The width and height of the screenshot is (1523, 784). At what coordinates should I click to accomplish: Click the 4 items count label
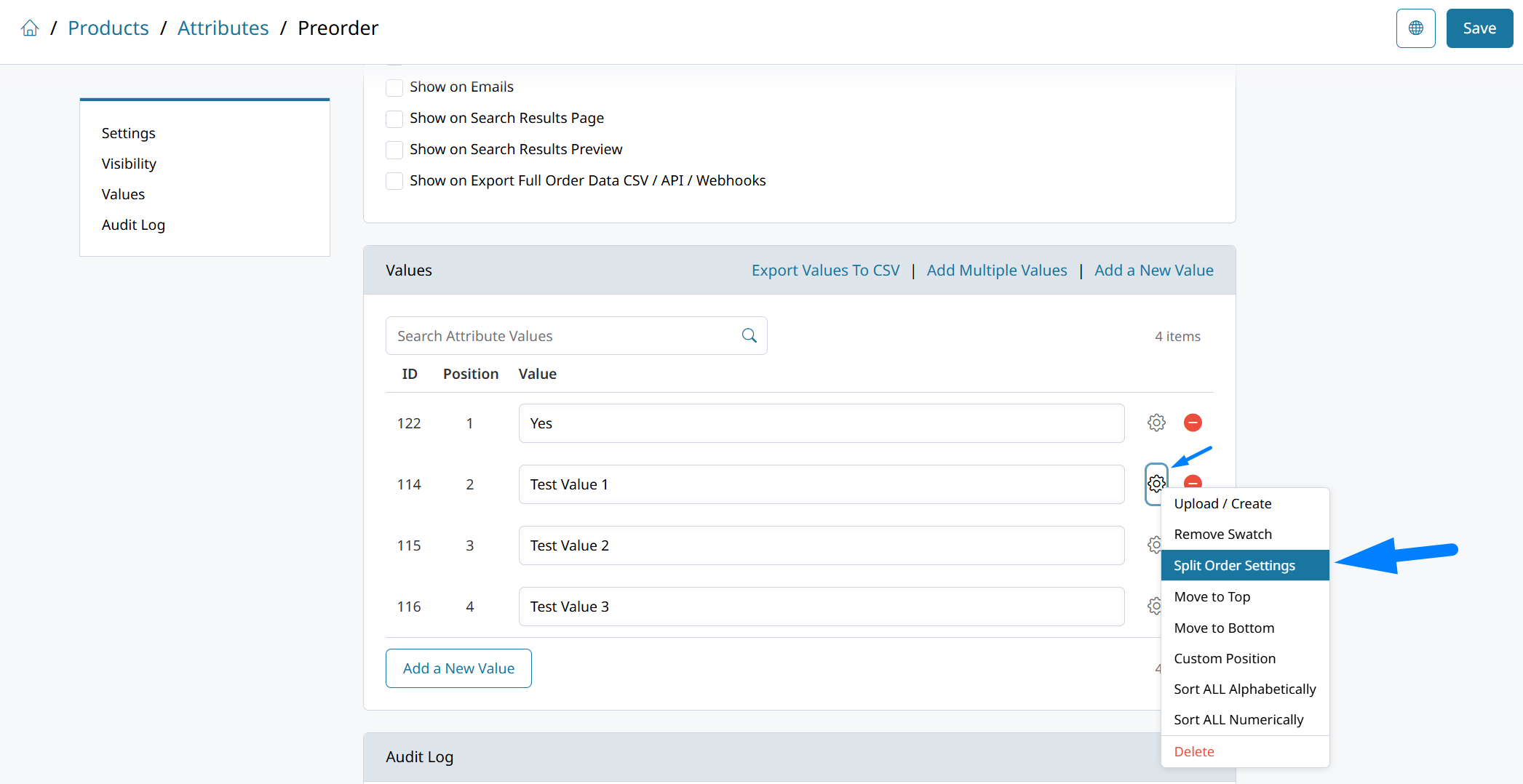(1177, 336)
